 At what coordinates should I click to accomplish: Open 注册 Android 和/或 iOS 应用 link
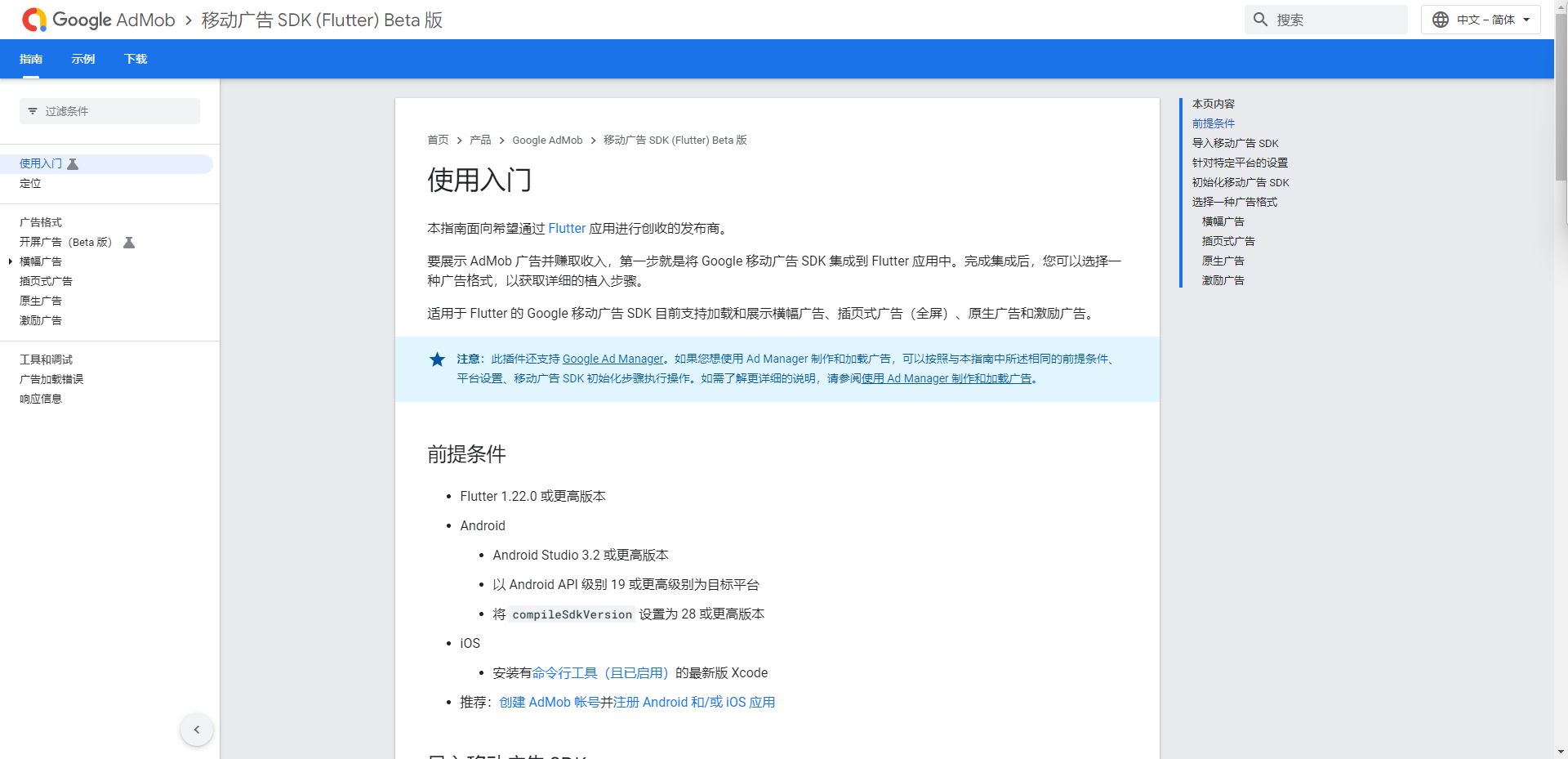coord(694,703)
